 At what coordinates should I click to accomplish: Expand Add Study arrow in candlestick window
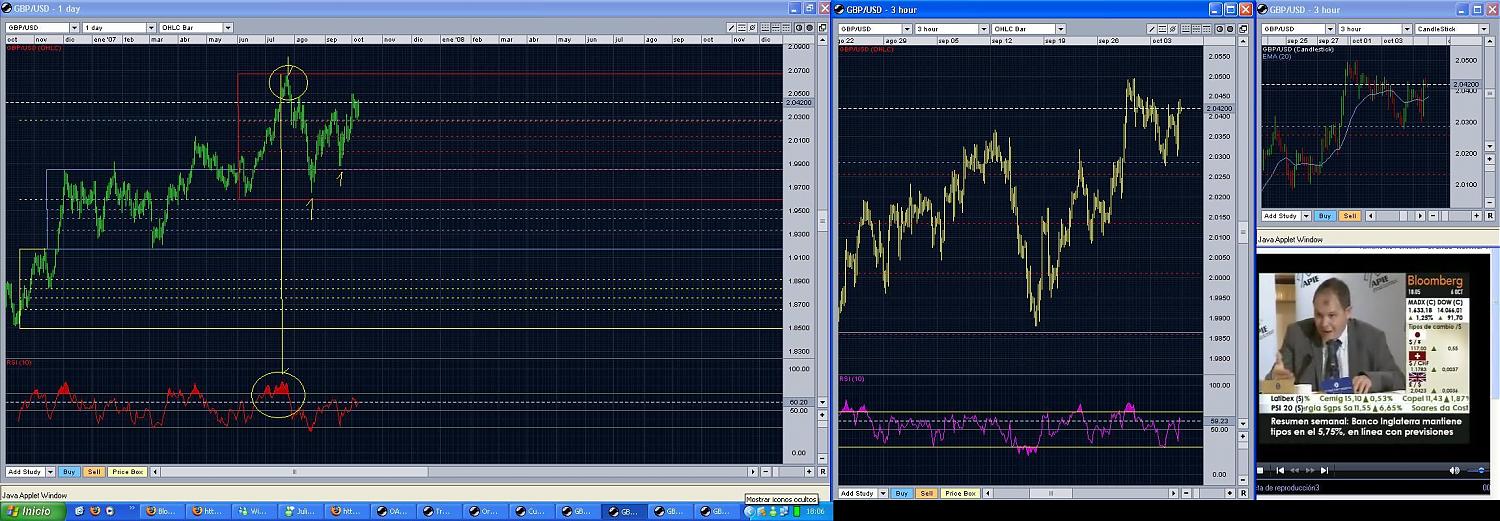[x=1307, y=216]
